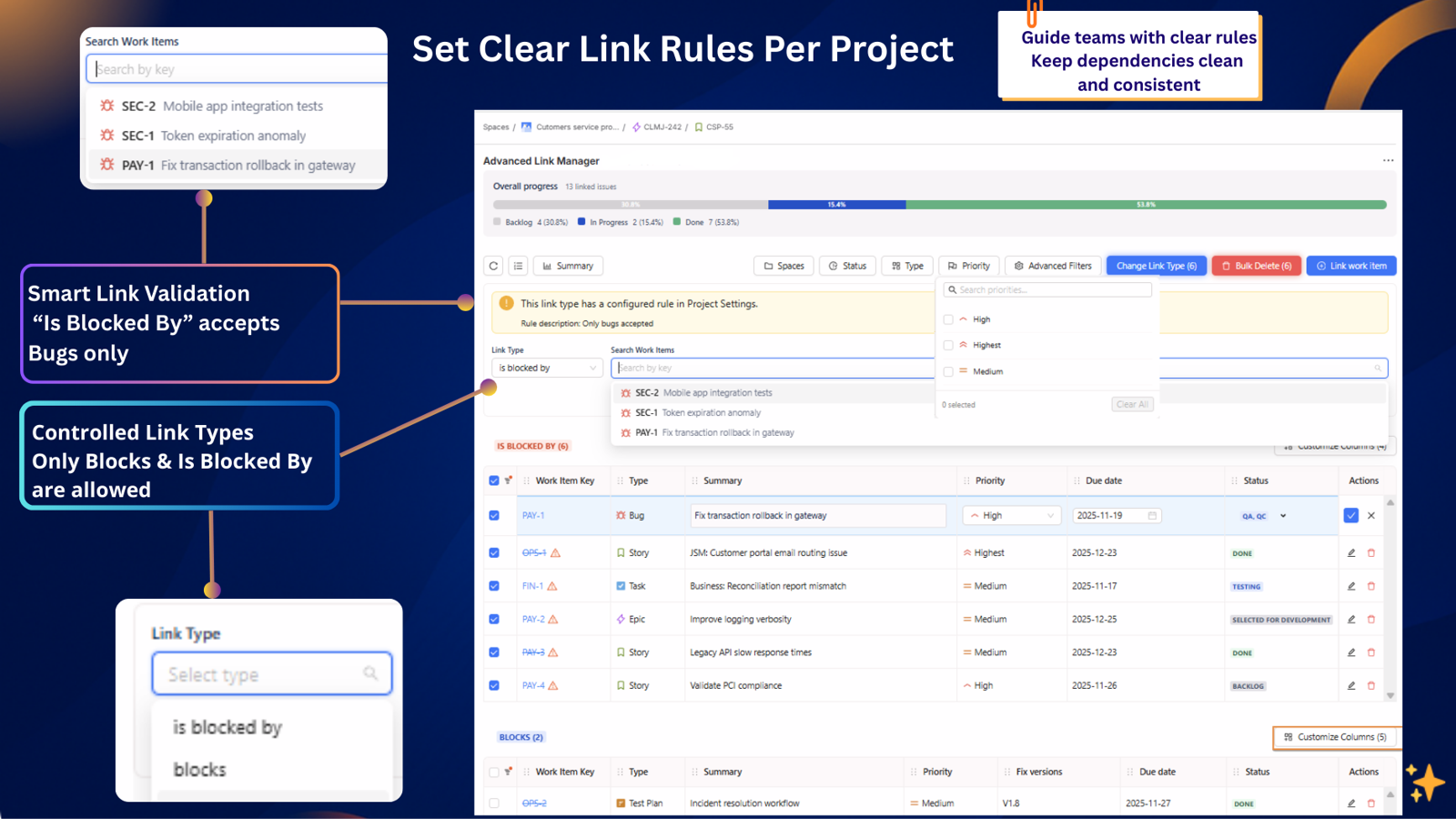
Task: Click the refresh icon in the toolbar
Action: (x=493, y=265)
